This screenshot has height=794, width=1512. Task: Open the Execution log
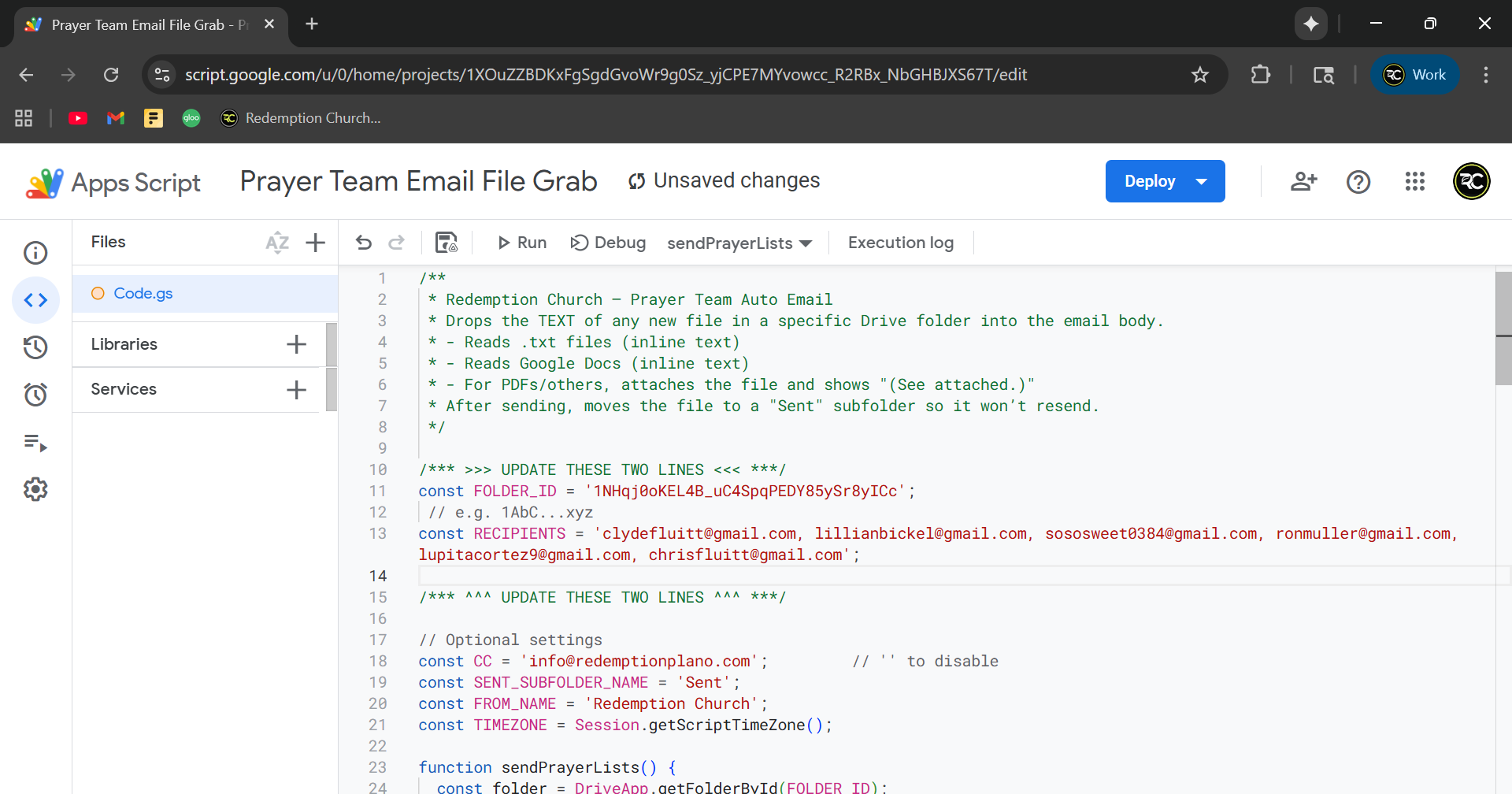tap(900, 243)
